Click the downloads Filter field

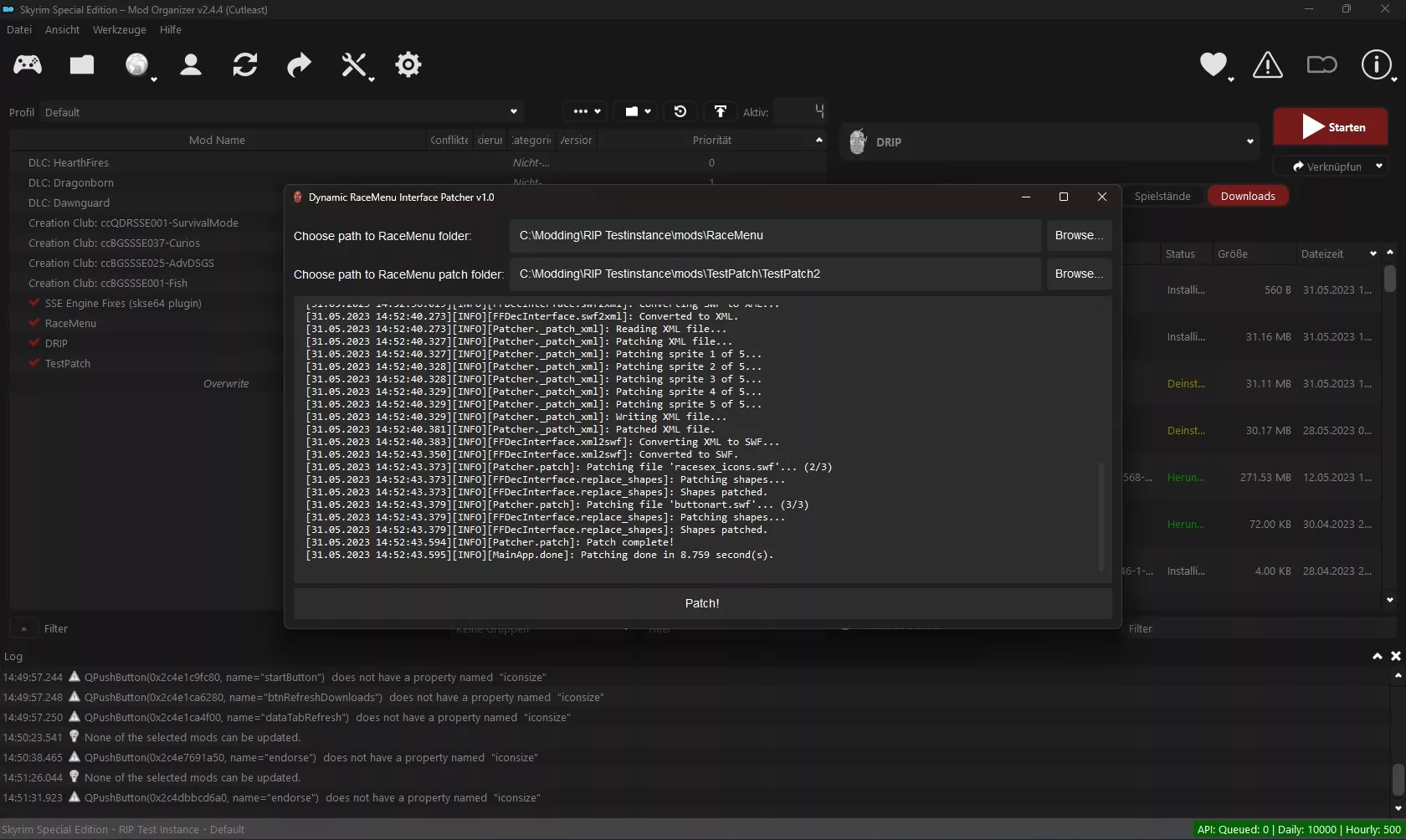click(x=1260, y=628)
